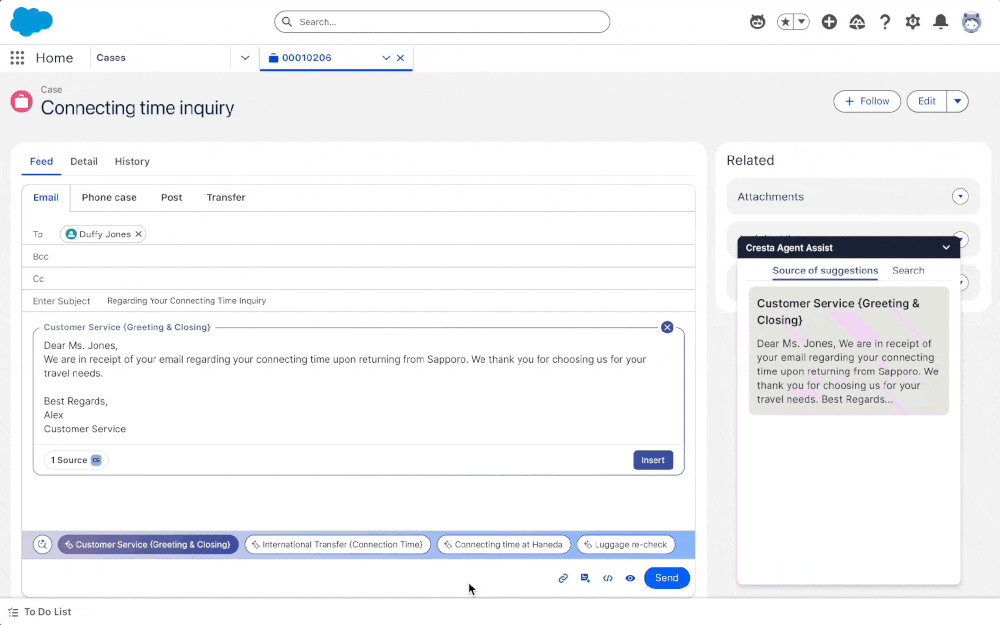Open the Notifications bell
The height and width of the screenshot is (625, 1000).
click(x=941, y=22)
